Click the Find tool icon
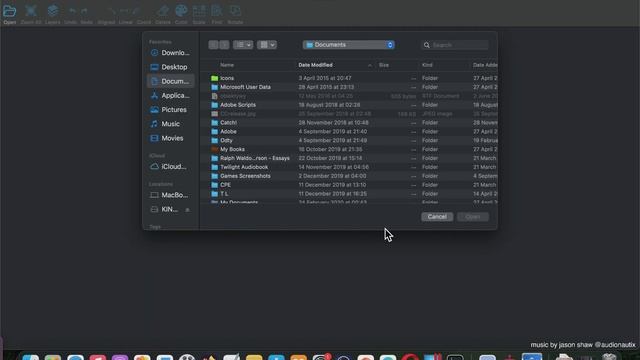Image resolution: width=640 pixels, height=360 pixels. tap(217, 11)
